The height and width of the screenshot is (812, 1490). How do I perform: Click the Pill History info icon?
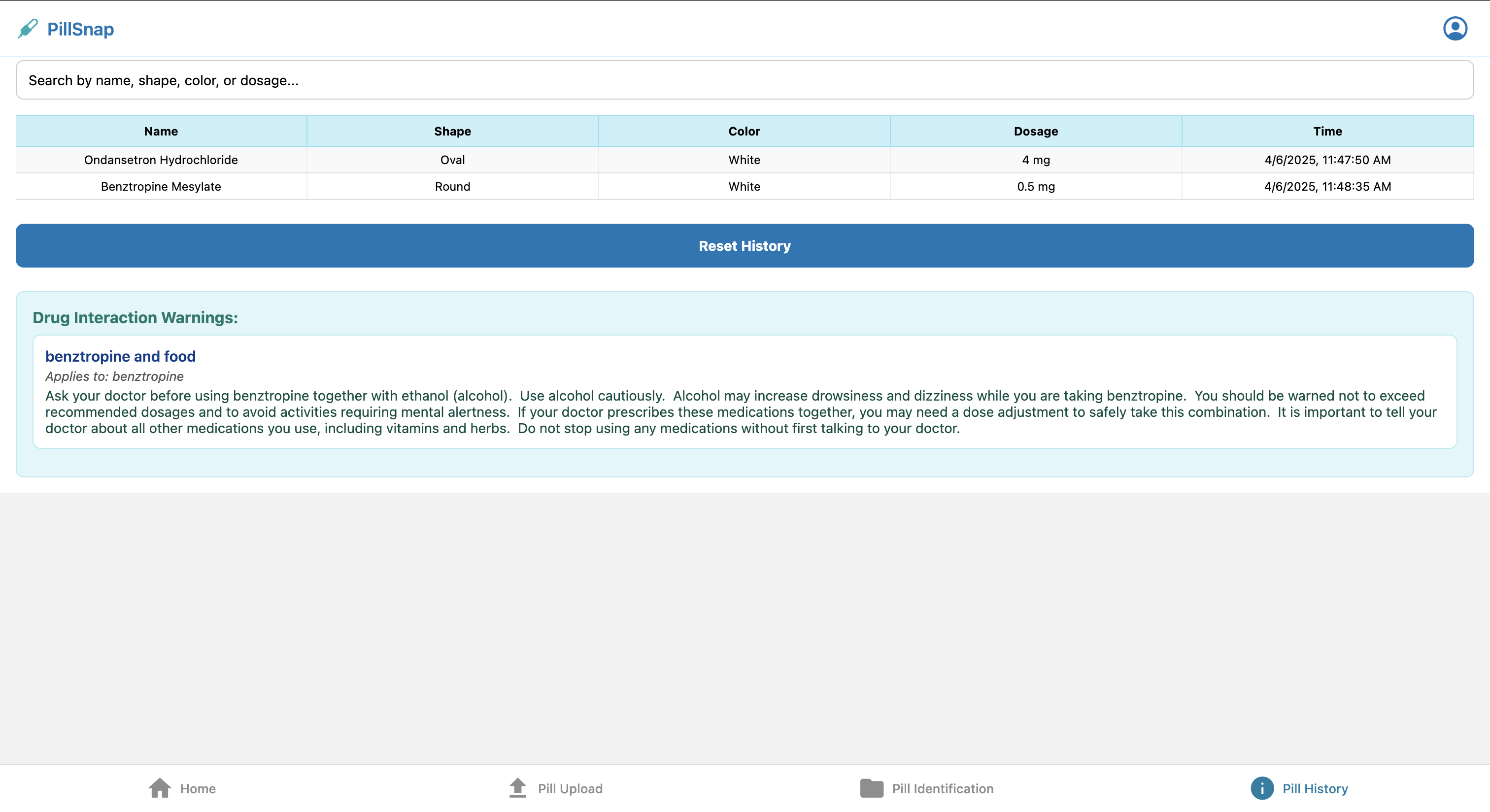click(x=1261, y=788)
